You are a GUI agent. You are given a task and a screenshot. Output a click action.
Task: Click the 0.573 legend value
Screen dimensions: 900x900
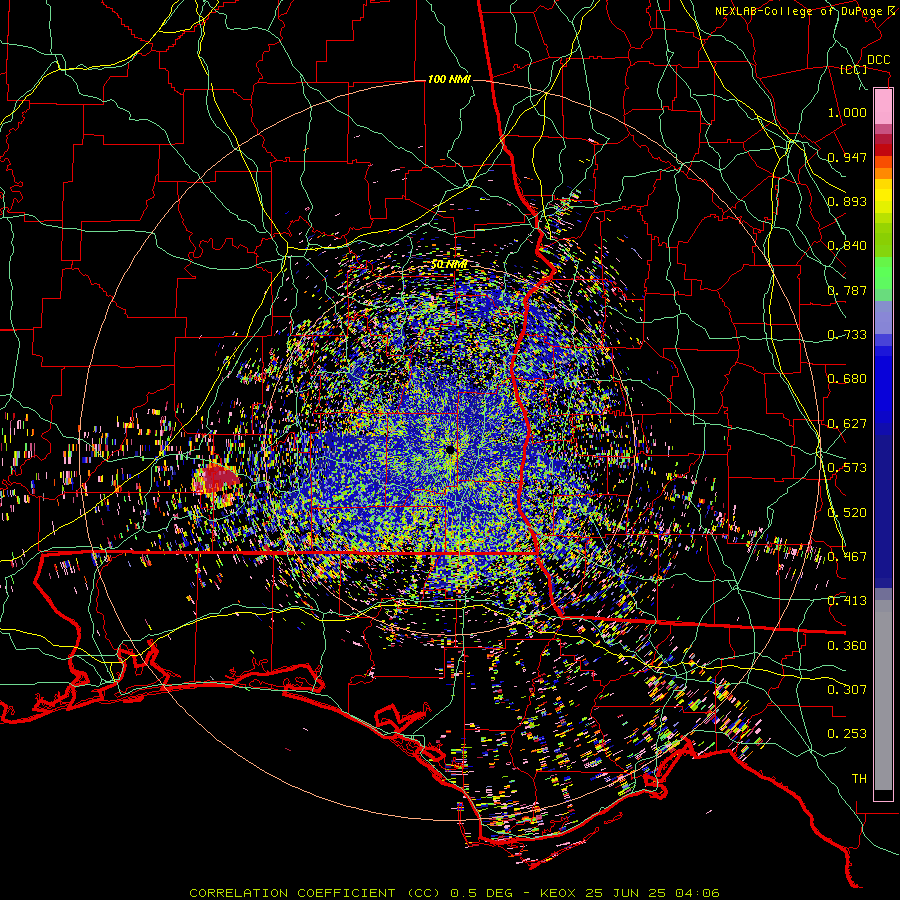click(x=847, y=468)
